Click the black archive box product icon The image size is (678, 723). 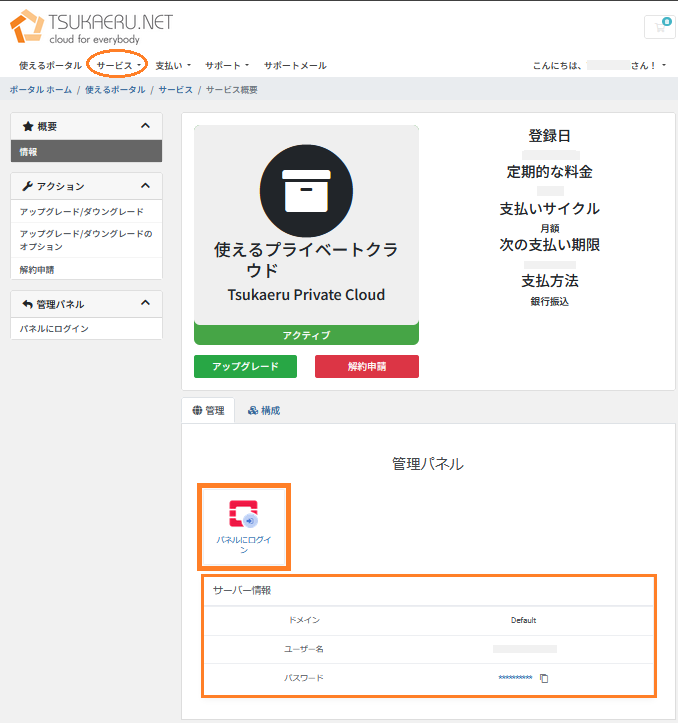point(306,191)
